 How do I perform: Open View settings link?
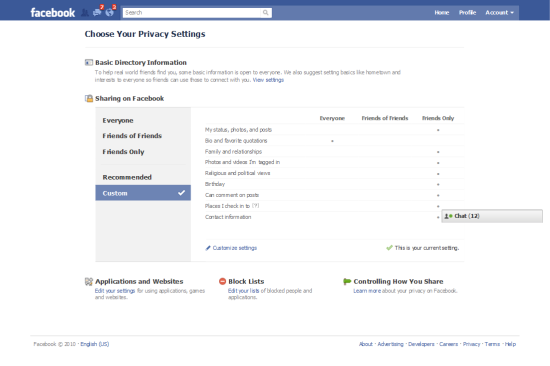[x=268, y=80]
